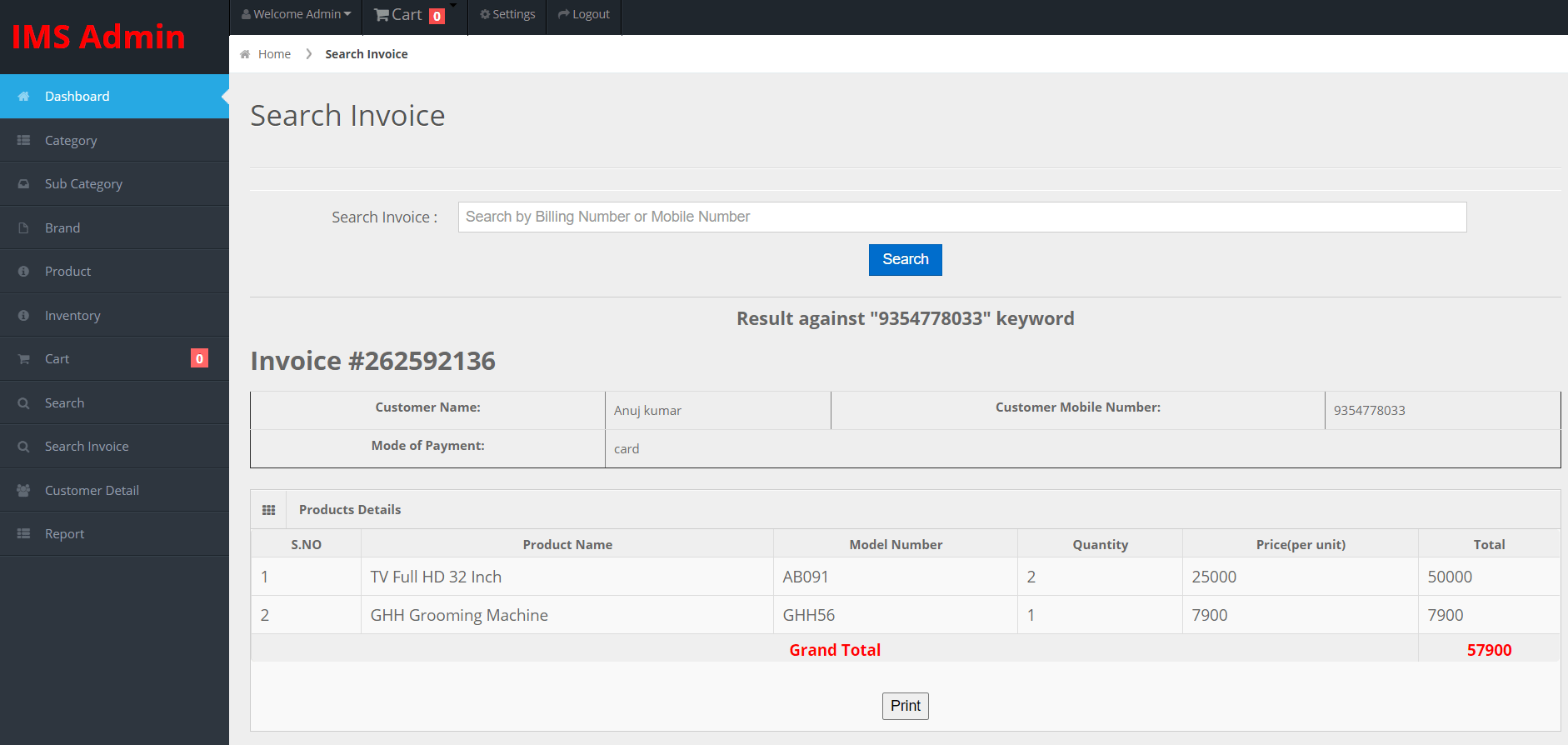Click the S.NO column header
This screenshot has height=745, width=1568.
click(306, 545)
